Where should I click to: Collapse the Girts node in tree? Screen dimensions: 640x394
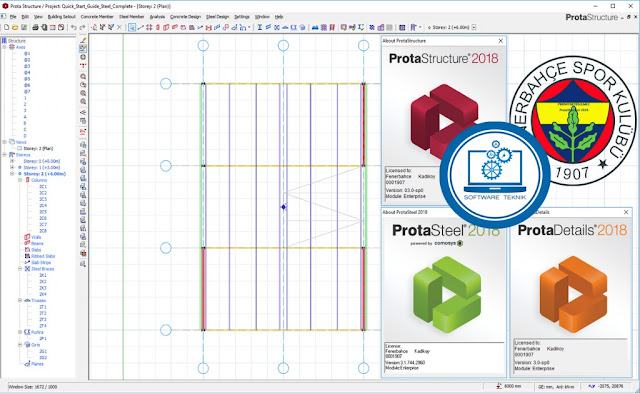tap(20, 345)
